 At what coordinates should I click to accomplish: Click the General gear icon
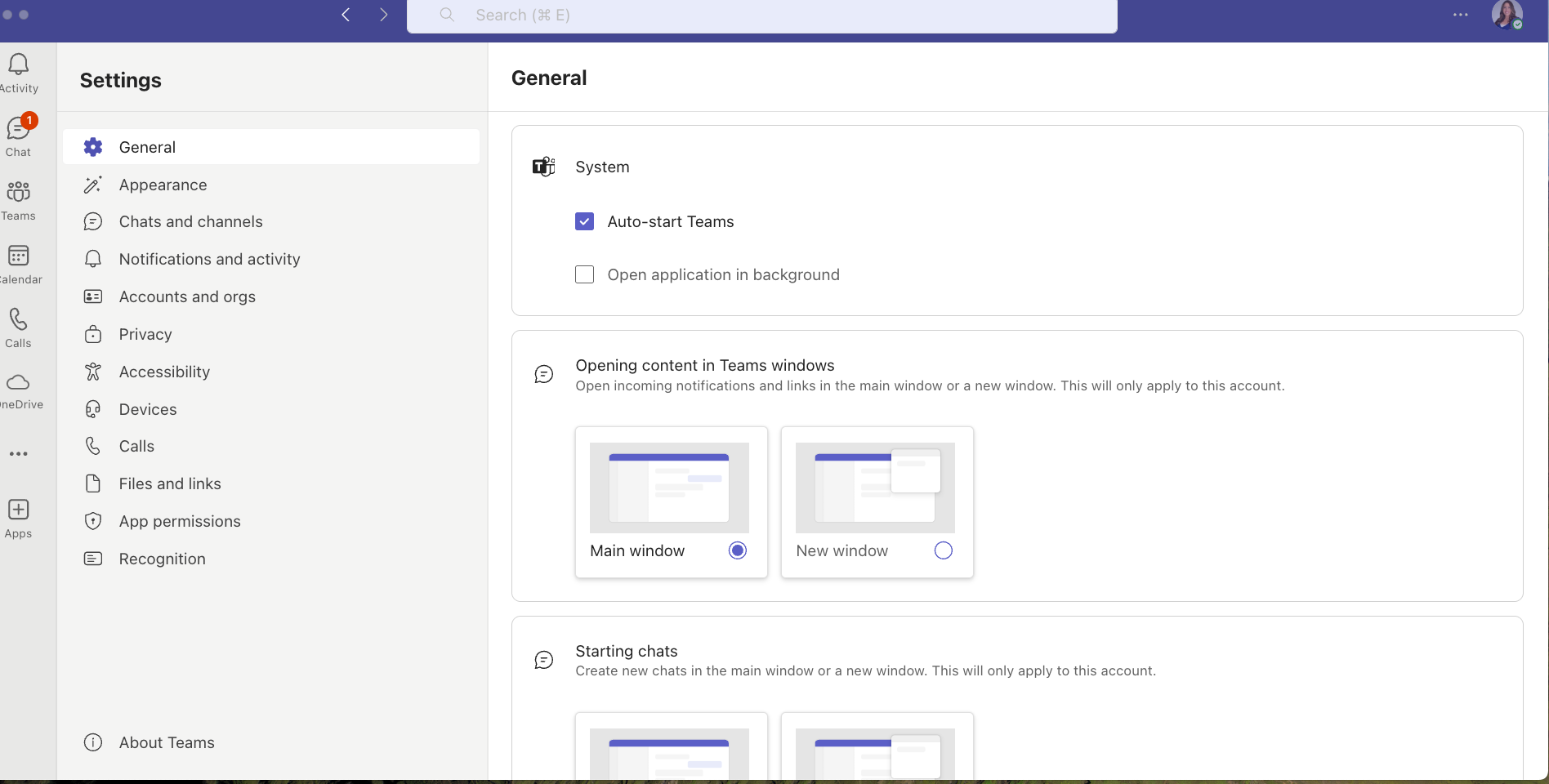[93, 147]
